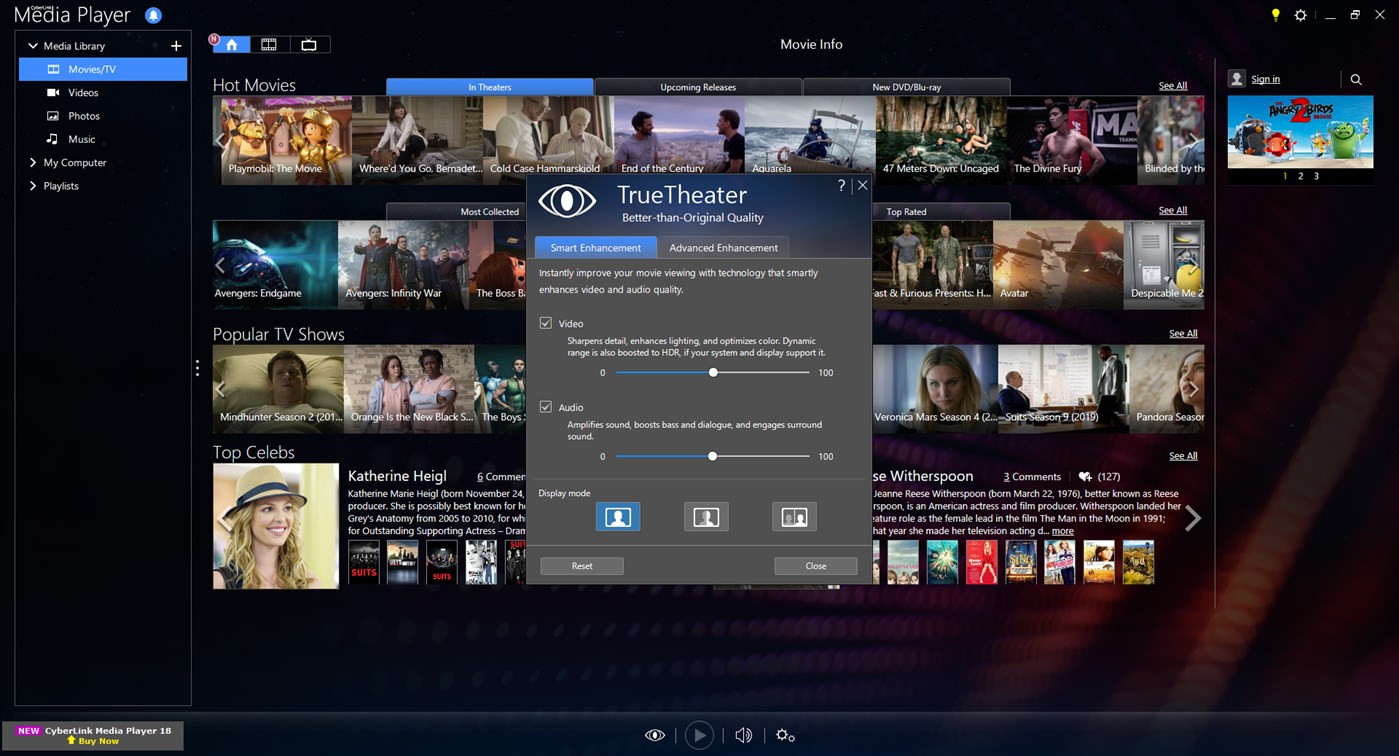Uncheck the Video enhancement checkbox
Image resolution: width=1399 pixels, height=756 pixels.
pyautogui.click(x=546, y=323)
